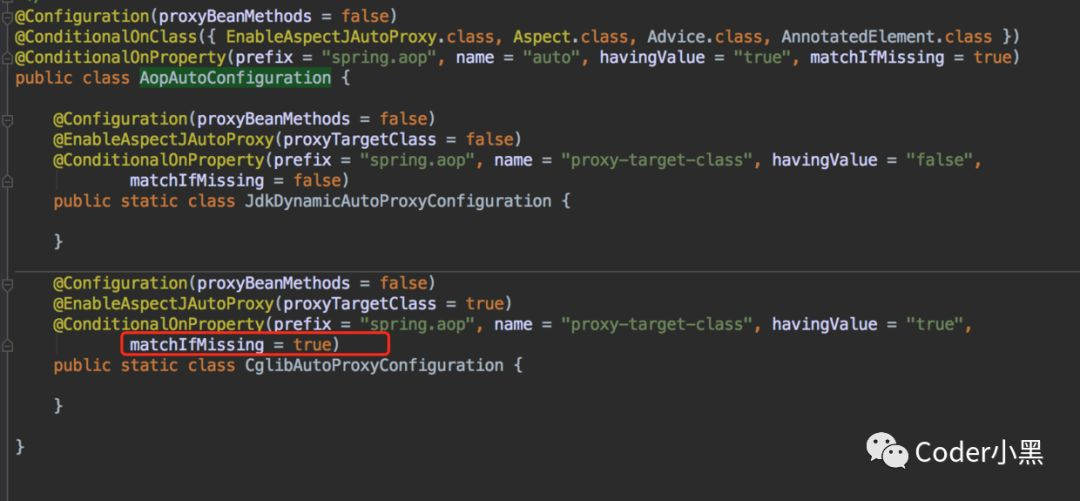Click matchIfMissing on the = false line

(196, 181)
